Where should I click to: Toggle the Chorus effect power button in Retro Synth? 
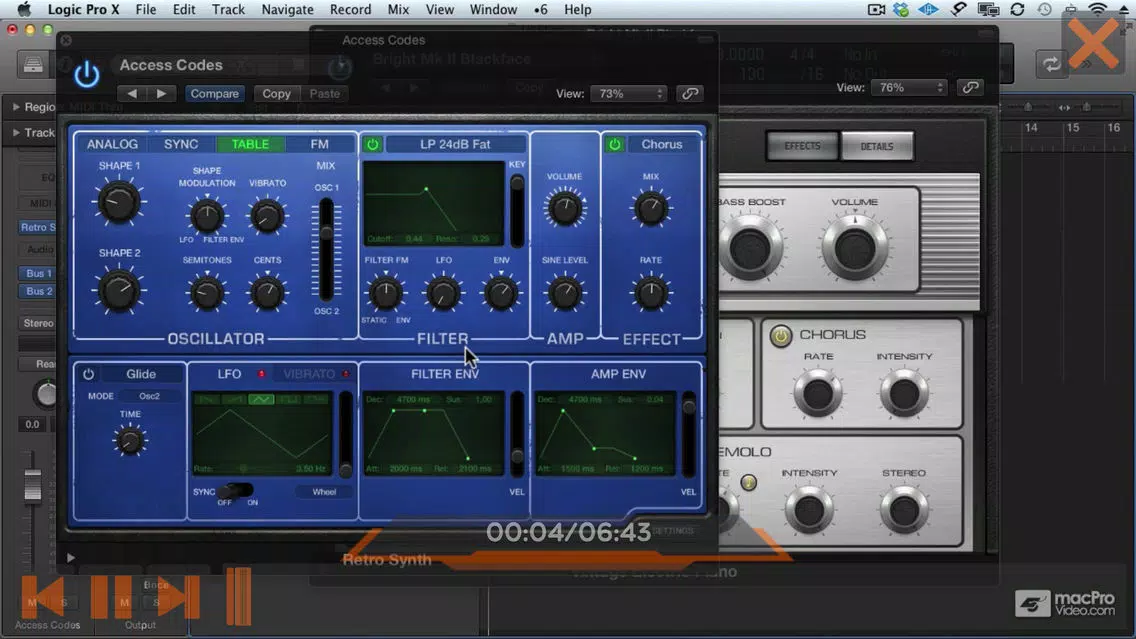[614, 144]
